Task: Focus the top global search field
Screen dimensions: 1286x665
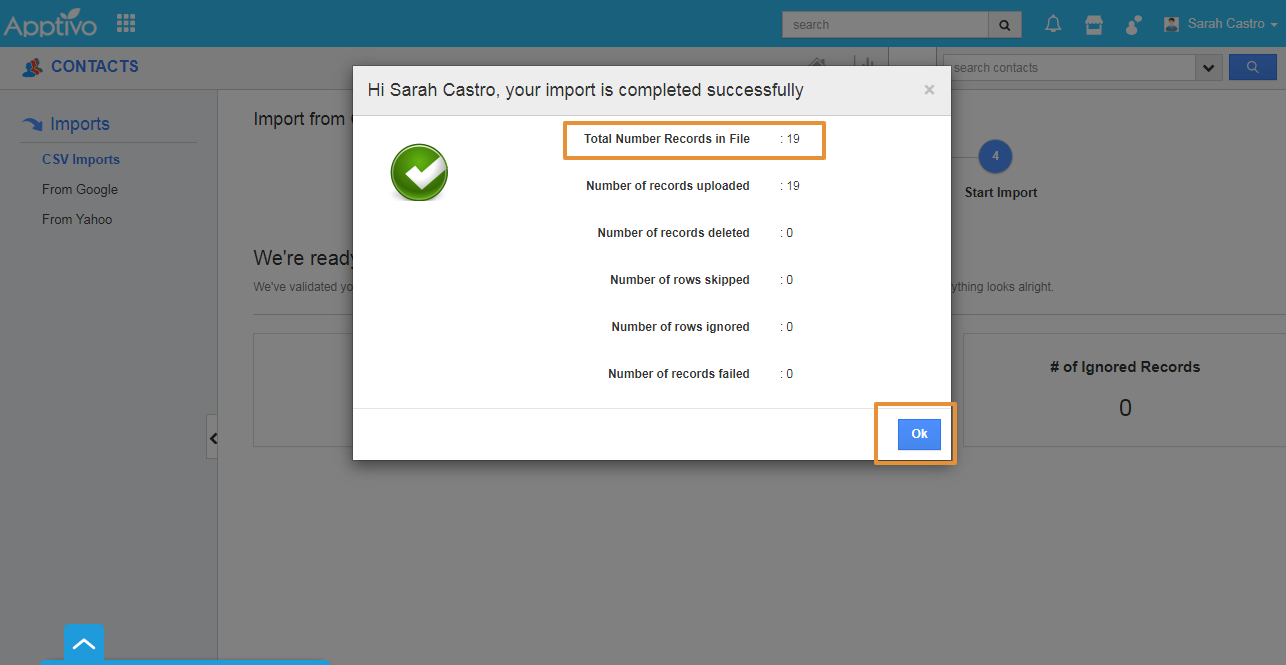Action: pos(885,24)
